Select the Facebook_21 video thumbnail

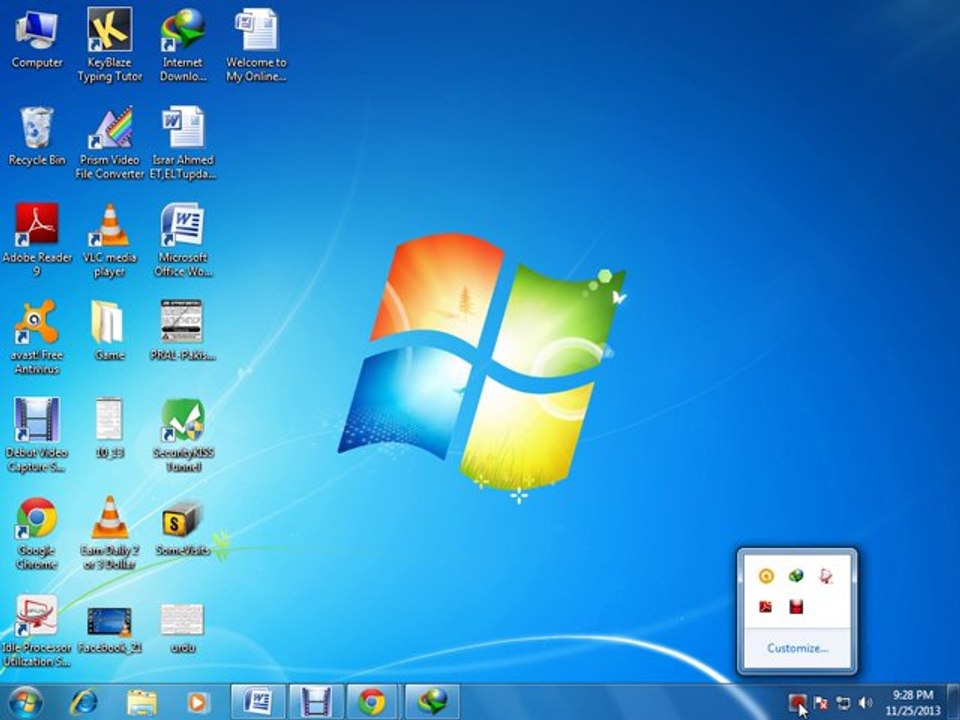(x=110, y=628)
